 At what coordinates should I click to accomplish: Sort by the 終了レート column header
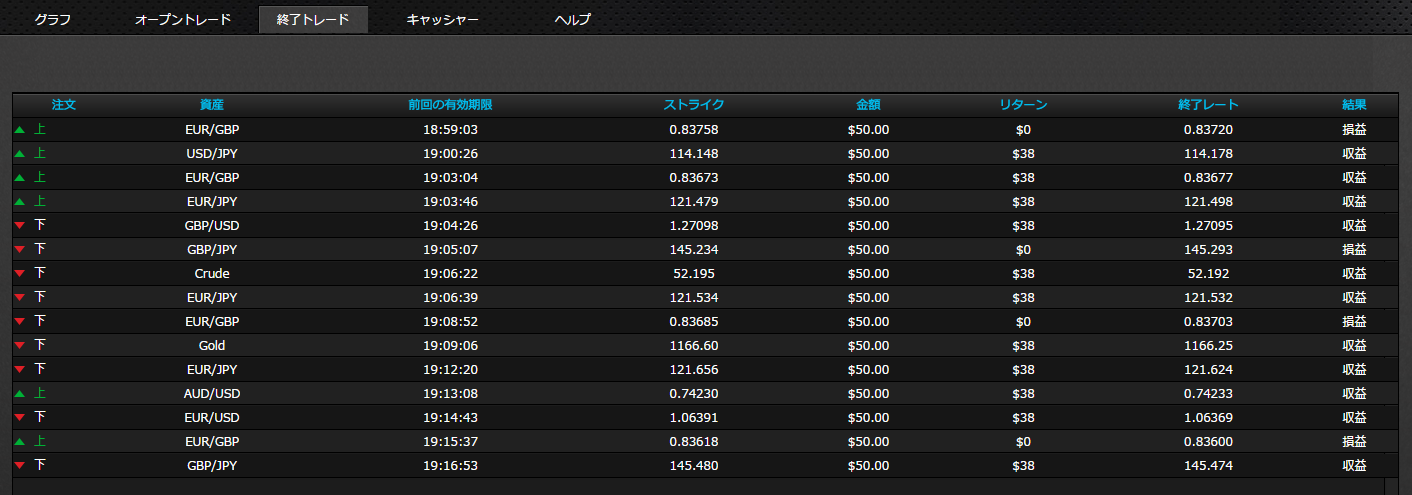pos(1208,105)
